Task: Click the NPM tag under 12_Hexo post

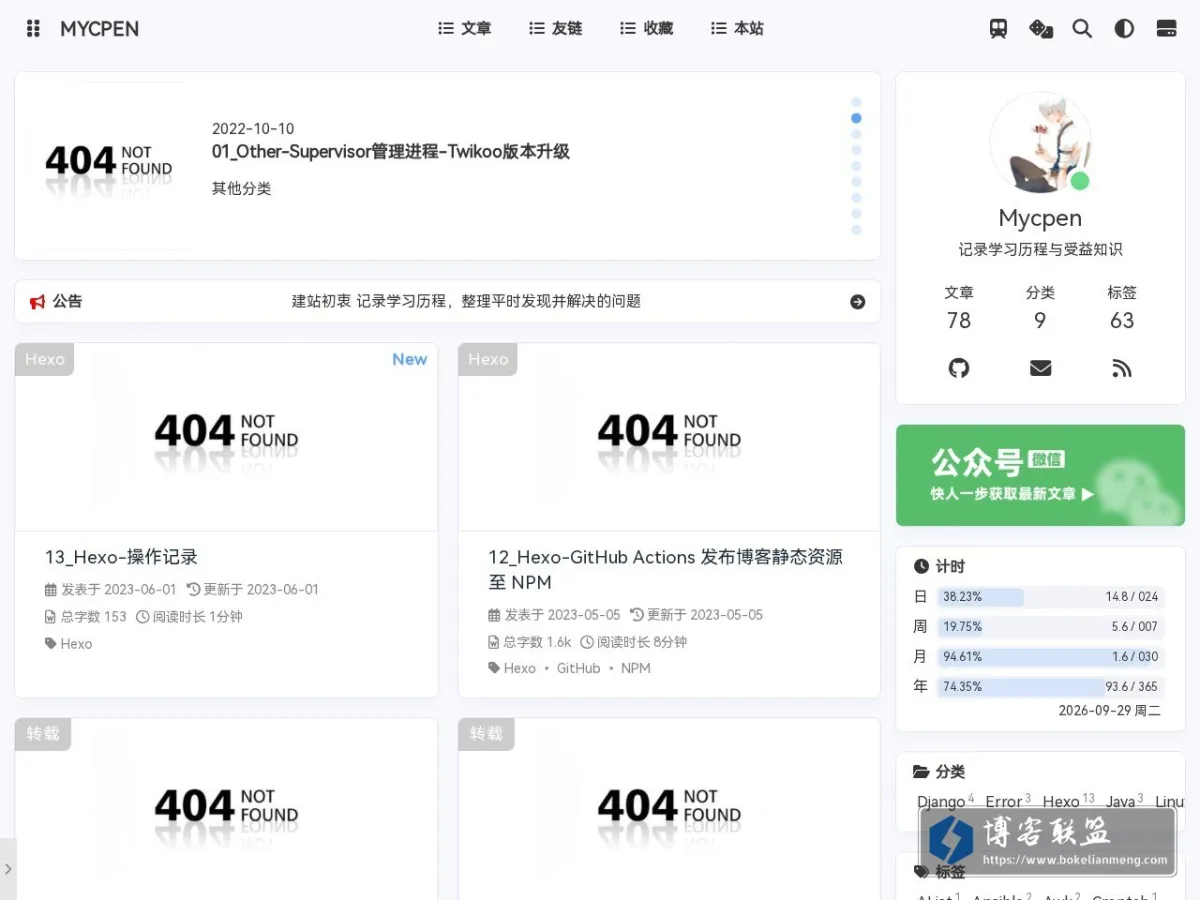Action: pos(636,668)
